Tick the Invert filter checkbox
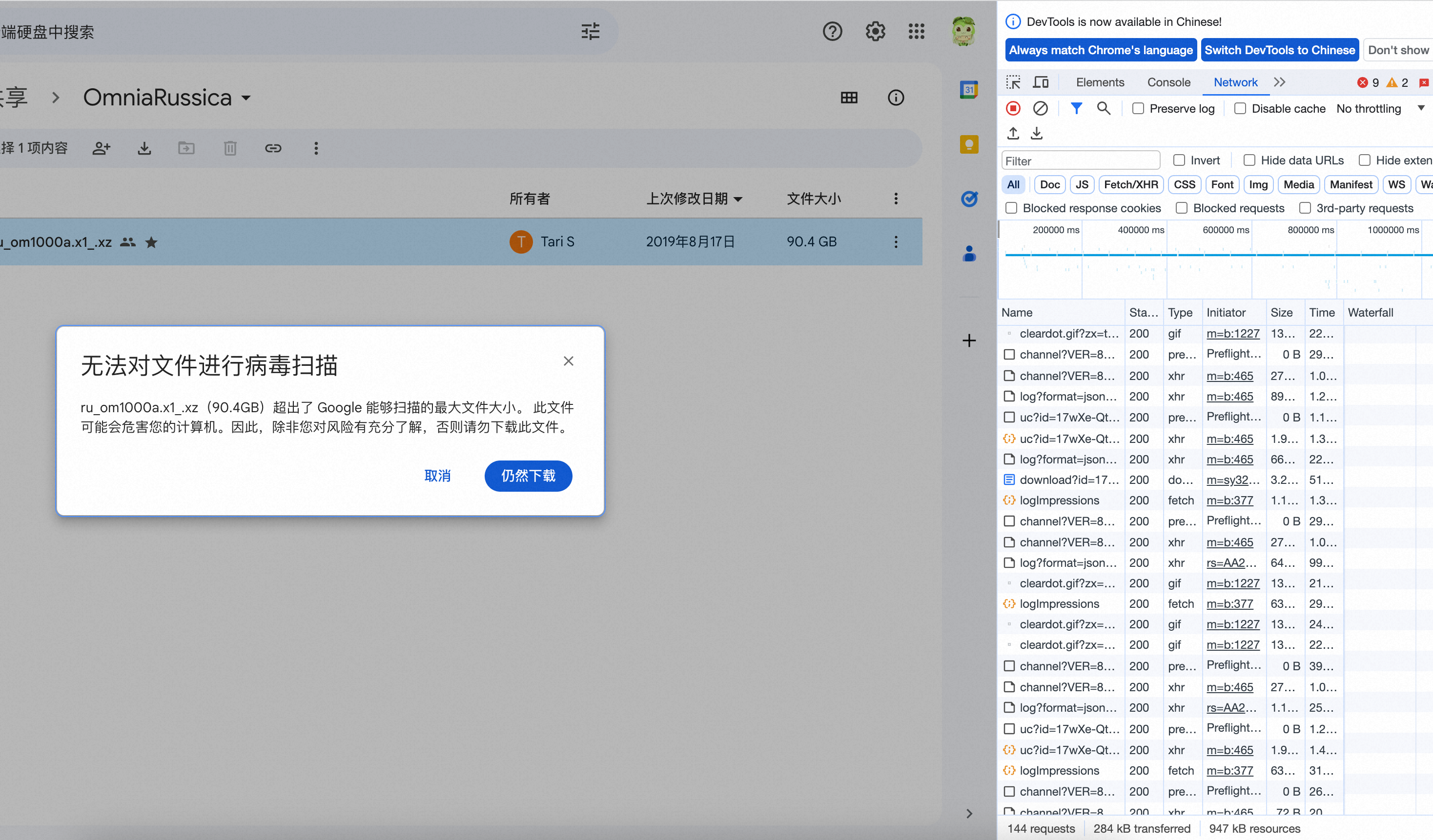This screenshot has width=1433, height=840. click(1179, 160)
